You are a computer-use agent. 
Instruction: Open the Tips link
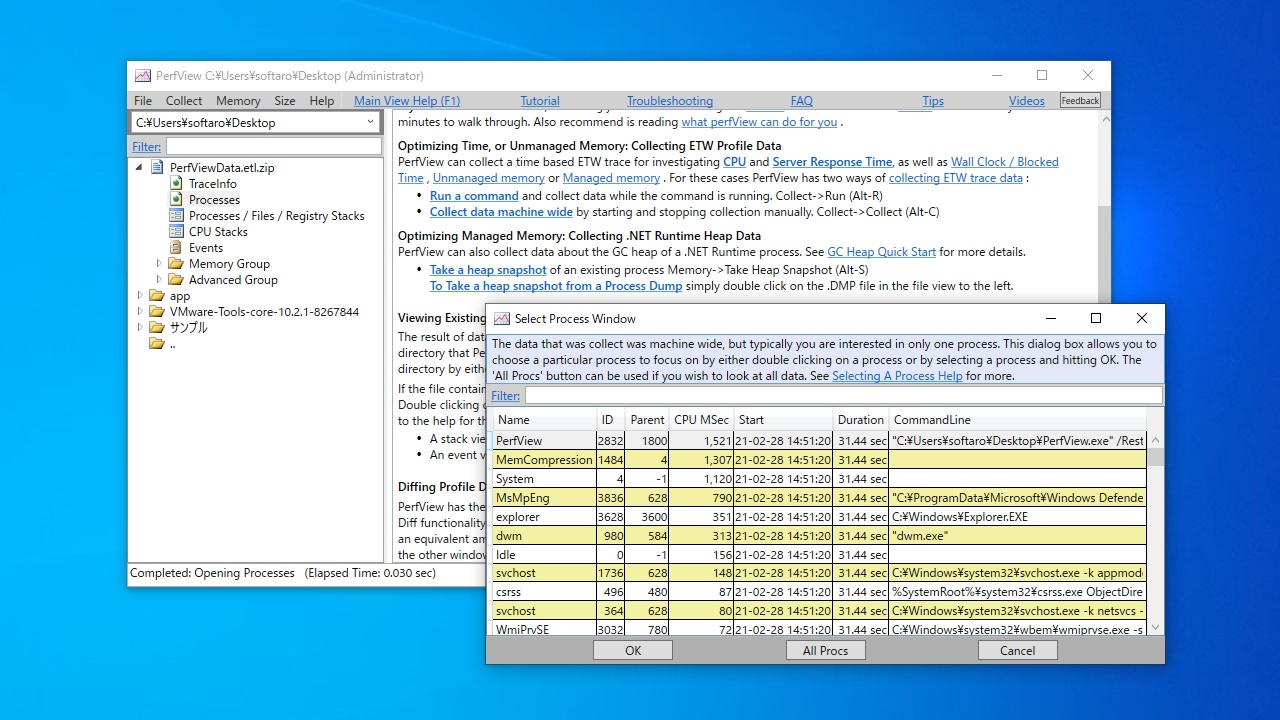click(x=933, y=101)
